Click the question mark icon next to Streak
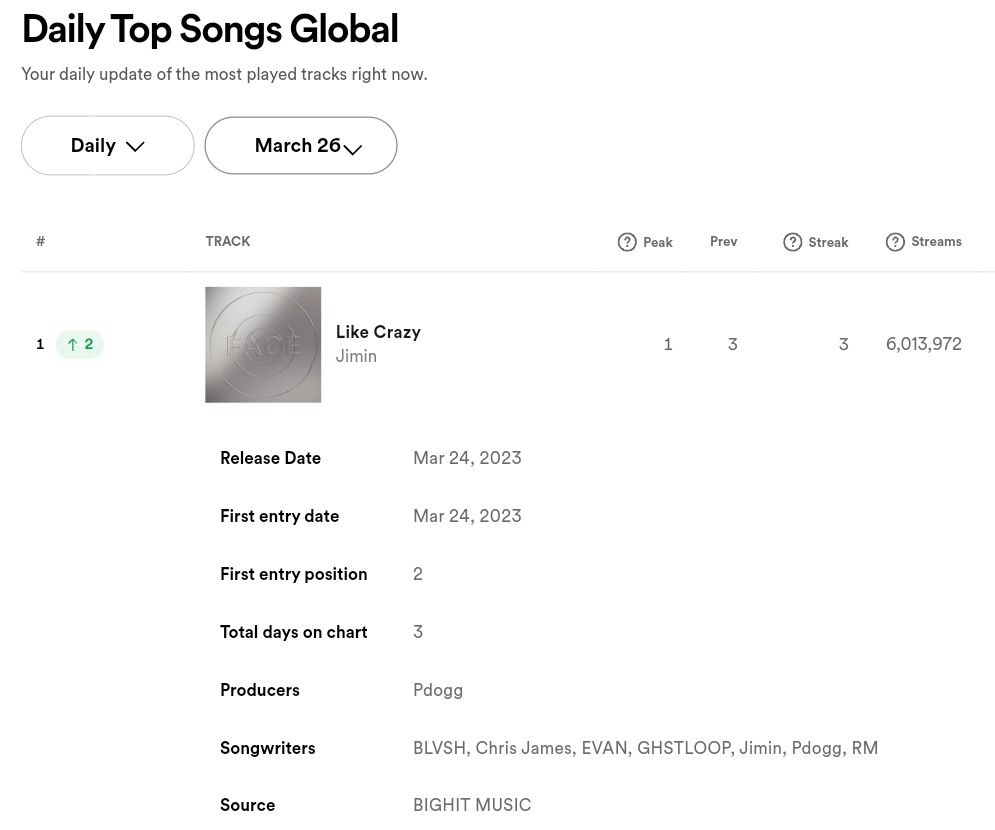 coord(792,242)
